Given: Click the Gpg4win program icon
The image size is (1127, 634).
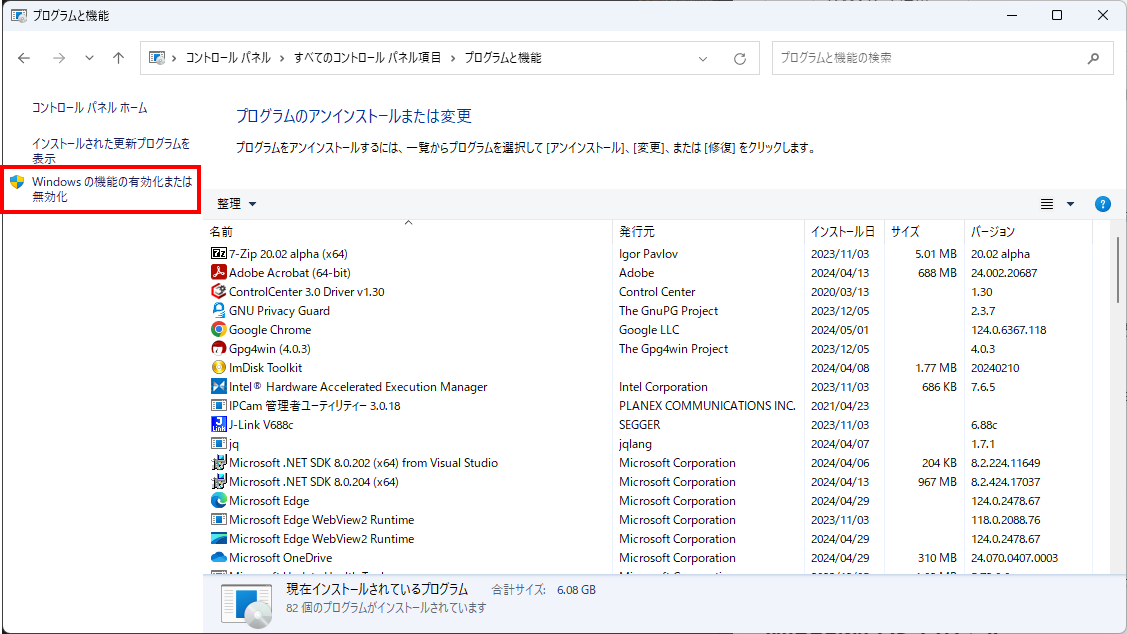Looking at the screenshot, I should 218,349.
